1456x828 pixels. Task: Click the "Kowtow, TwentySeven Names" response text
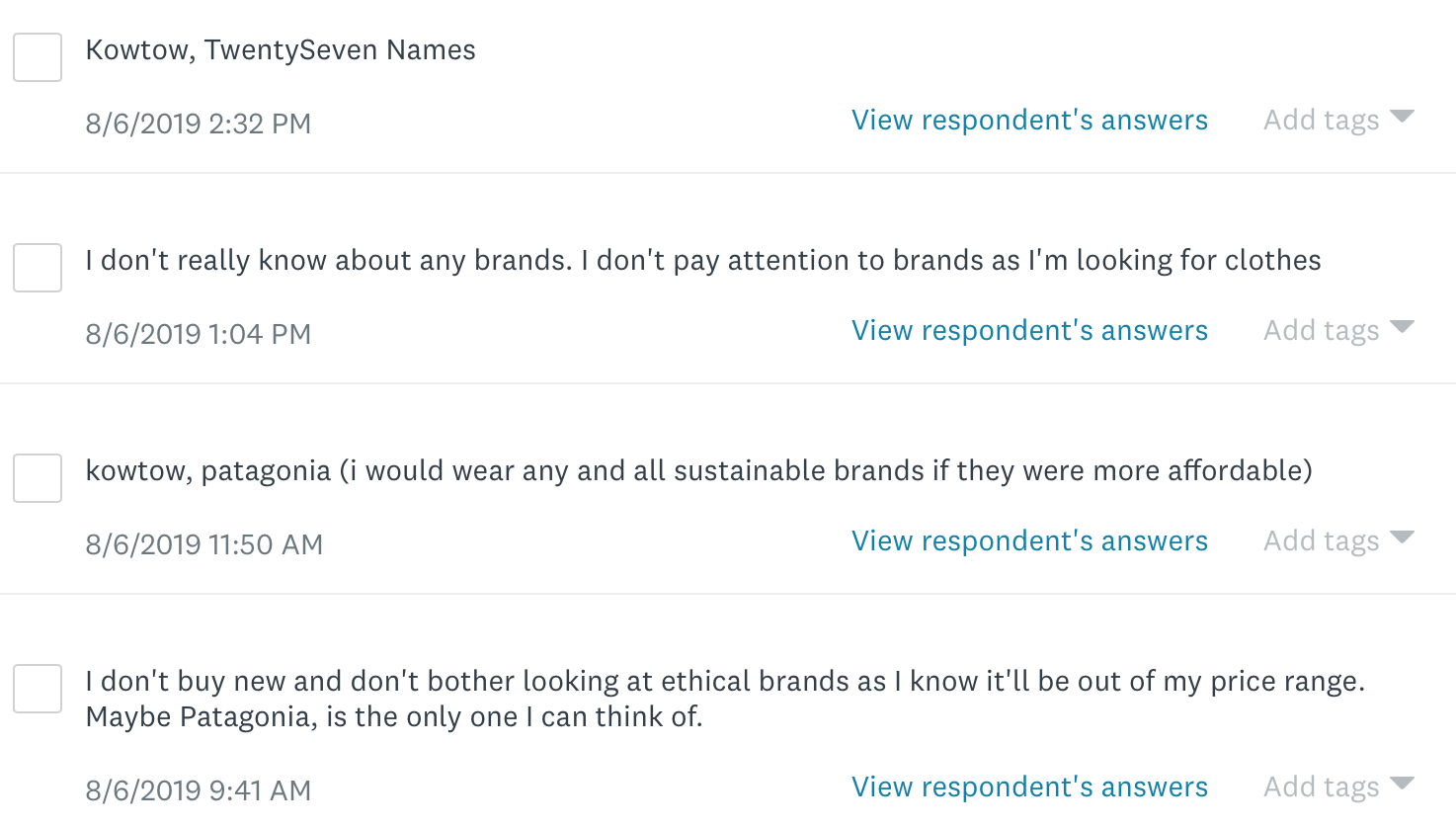click(x=281, y=50)
